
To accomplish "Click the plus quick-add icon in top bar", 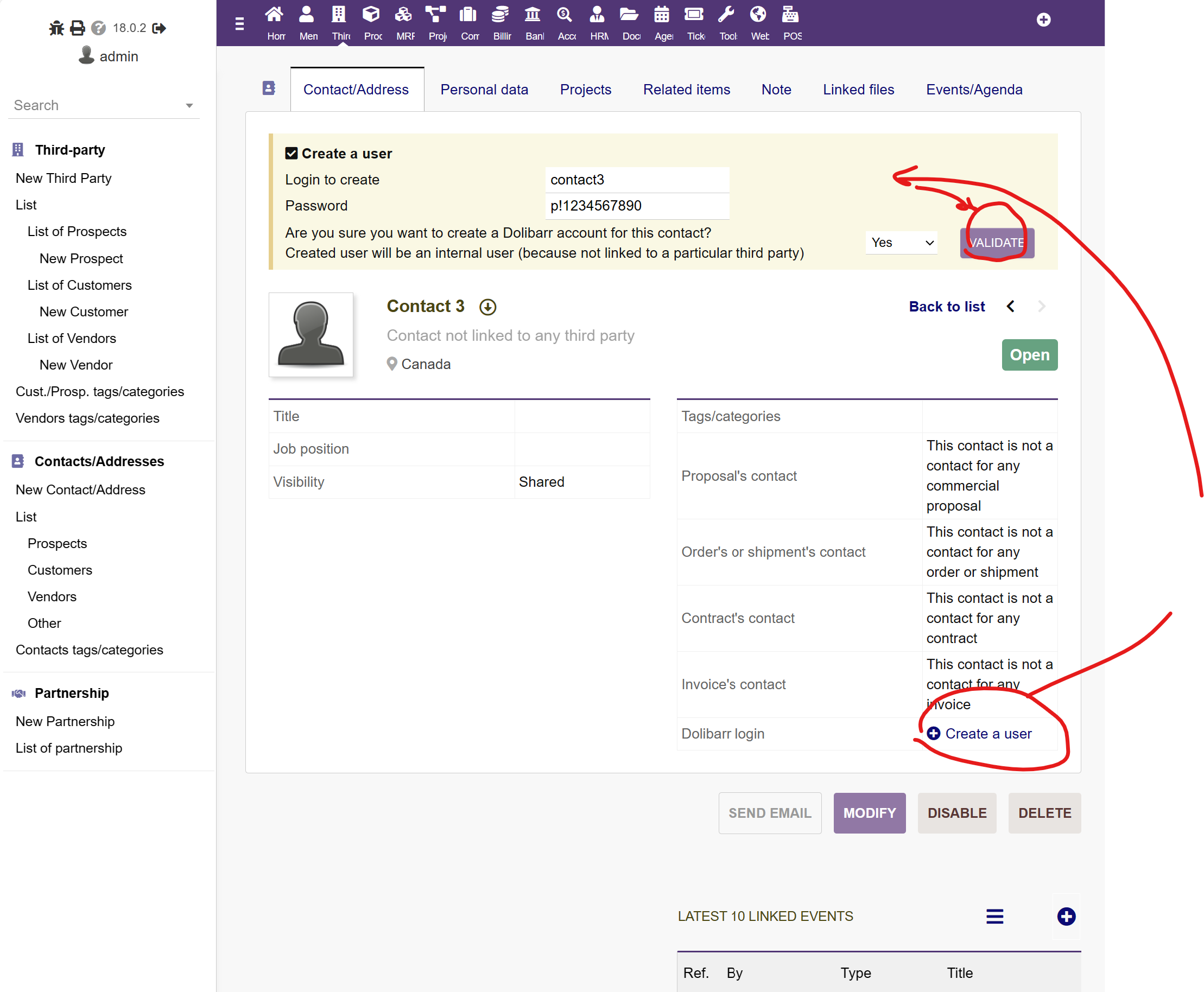I will (x=1044, y=20).
